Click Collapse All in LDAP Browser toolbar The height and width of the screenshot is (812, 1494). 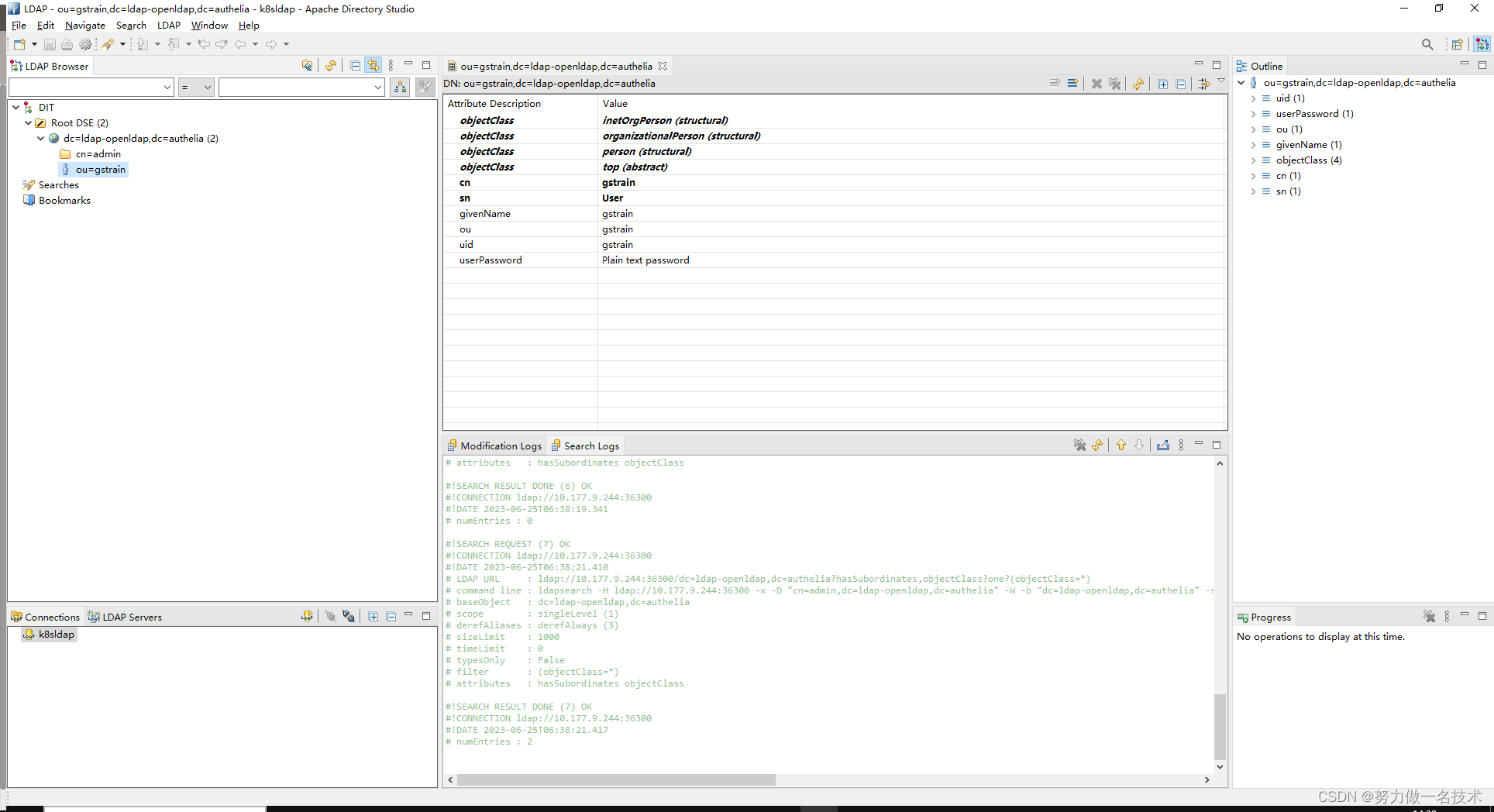click(x=355, y=65)
